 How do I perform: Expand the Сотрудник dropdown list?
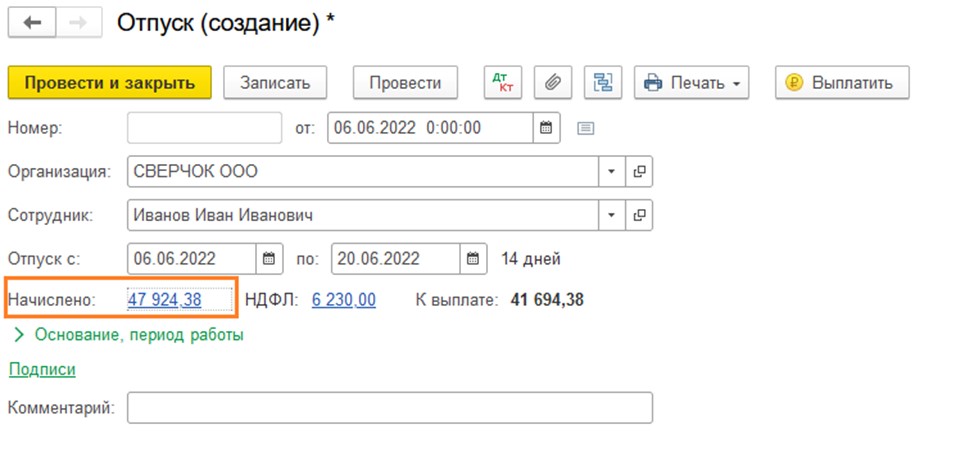612,215
